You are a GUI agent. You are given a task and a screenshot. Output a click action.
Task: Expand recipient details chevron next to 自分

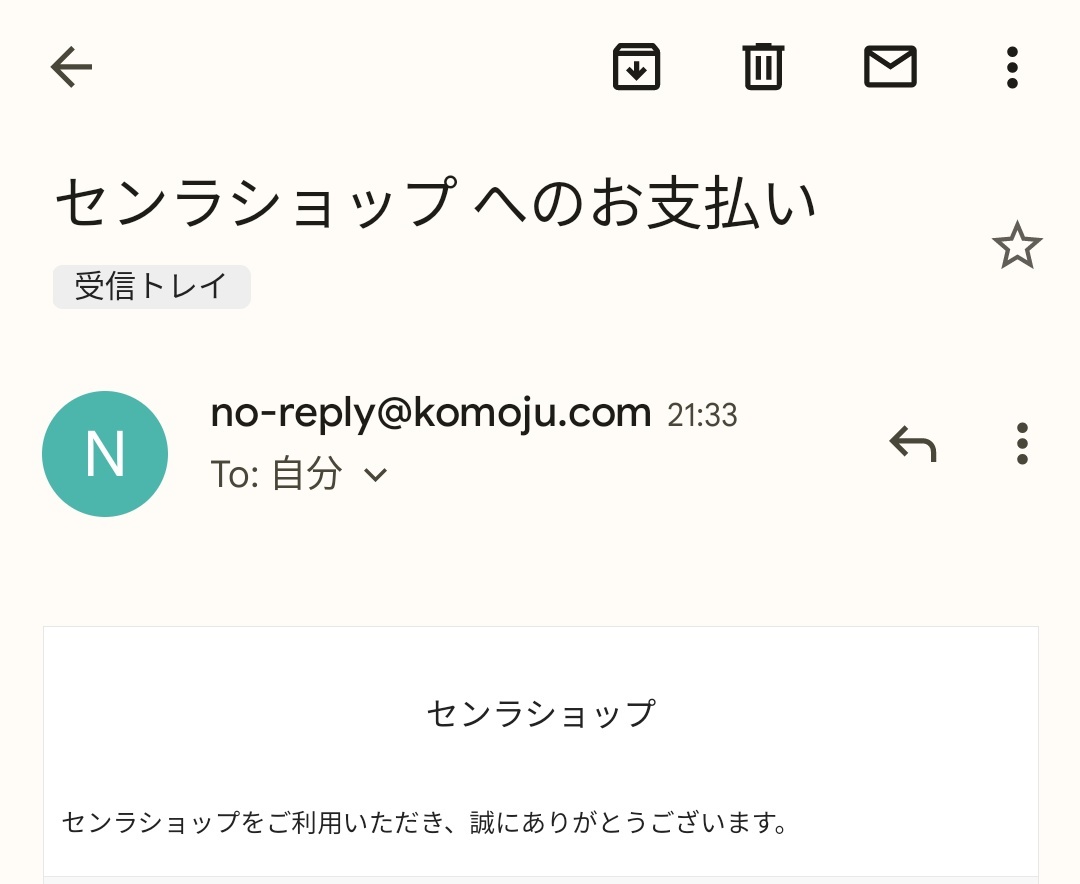click(x=375, y=475)
